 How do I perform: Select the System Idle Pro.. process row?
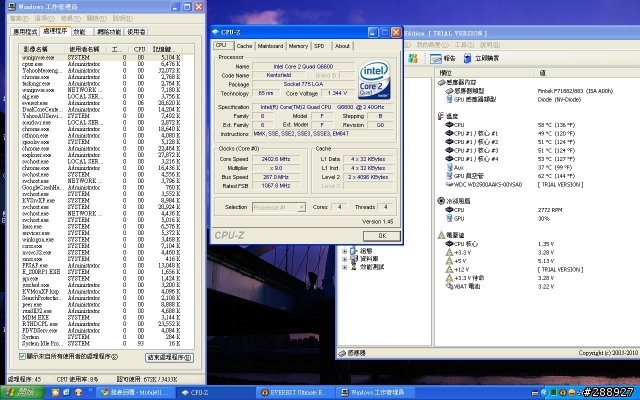pos(100,344)
